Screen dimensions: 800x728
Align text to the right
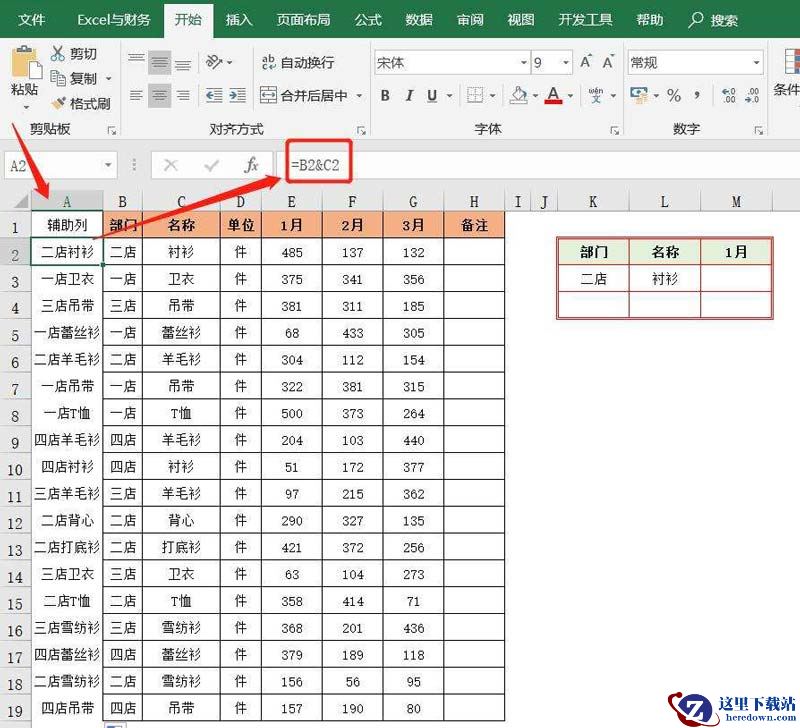183,95
